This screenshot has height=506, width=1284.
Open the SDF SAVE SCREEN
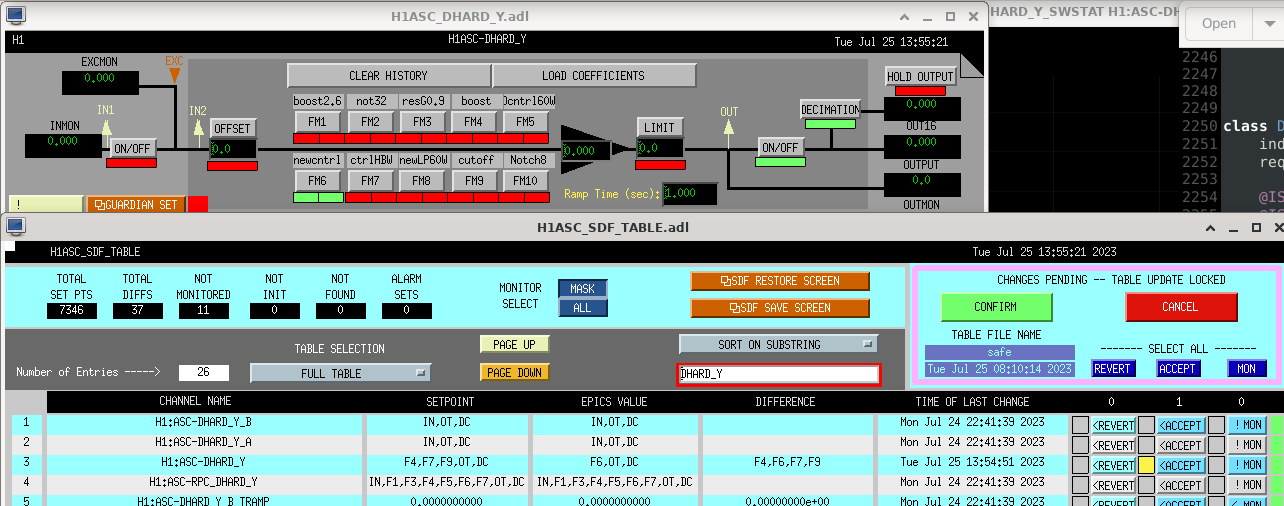(x=780, y=308)
